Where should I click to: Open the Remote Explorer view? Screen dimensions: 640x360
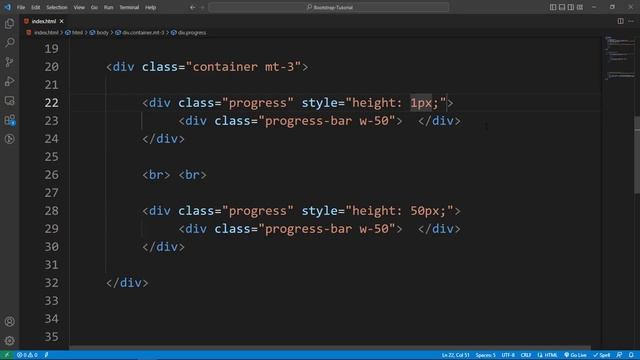coord(9,100)
